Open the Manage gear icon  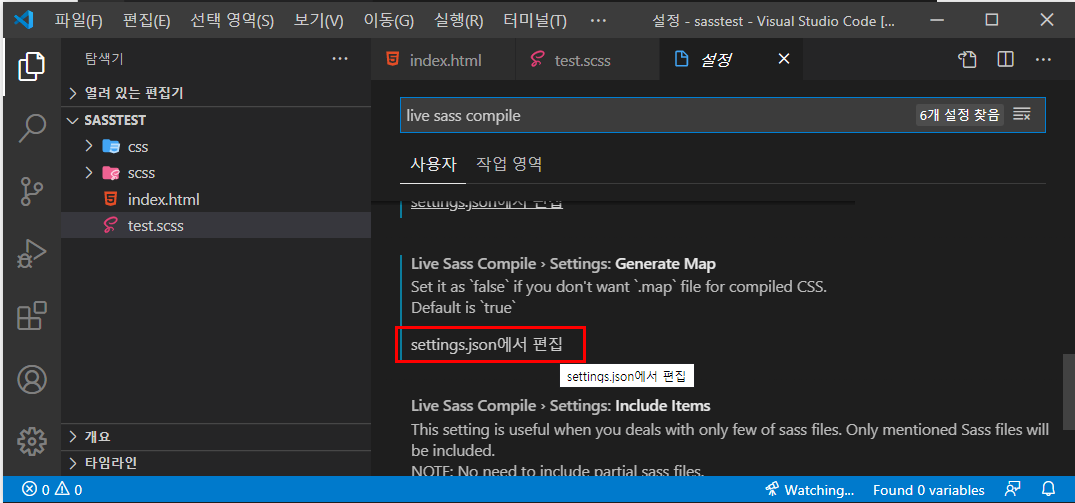coord(31,442)
